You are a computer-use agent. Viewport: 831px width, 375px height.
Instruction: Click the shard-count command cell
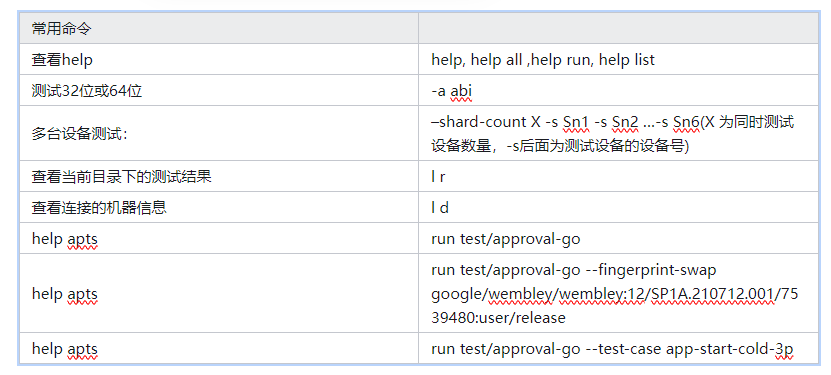pos(618,133)
